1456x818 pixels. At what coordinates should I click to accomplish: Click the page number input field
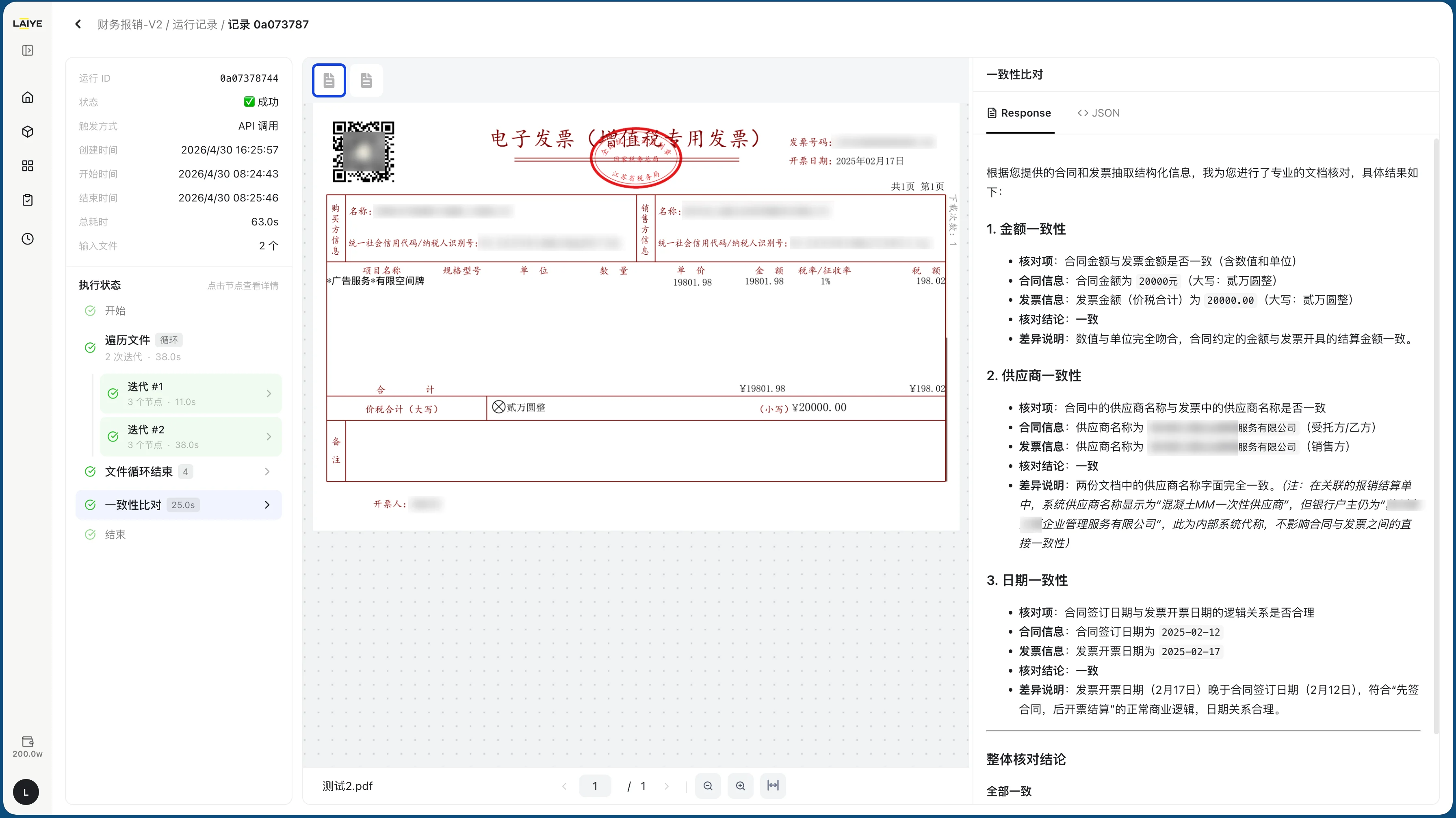coord(595,786)
